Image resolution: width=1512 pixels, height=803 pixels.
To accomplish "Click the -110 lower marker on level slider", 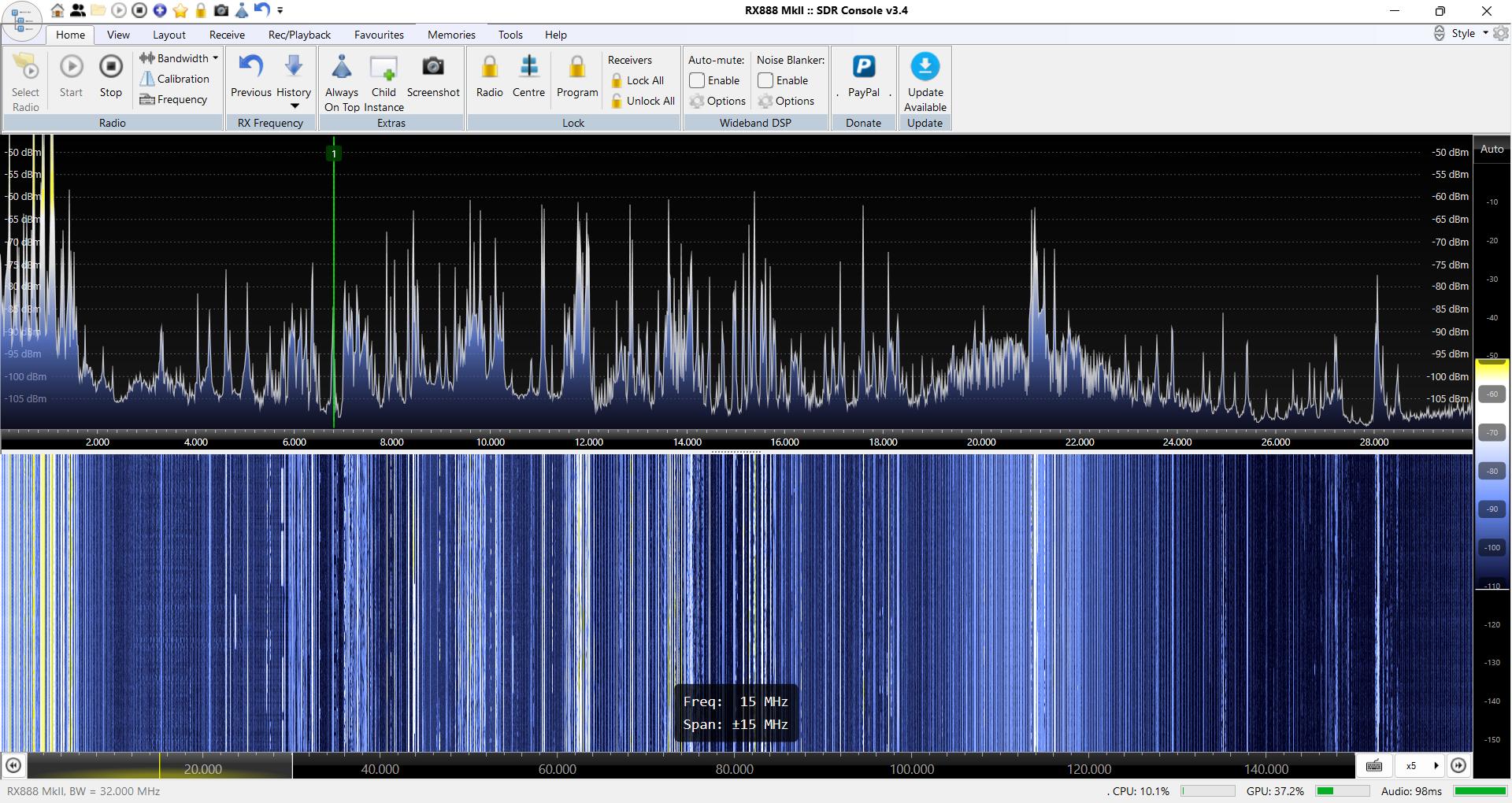I will (x=1492, y=587).
